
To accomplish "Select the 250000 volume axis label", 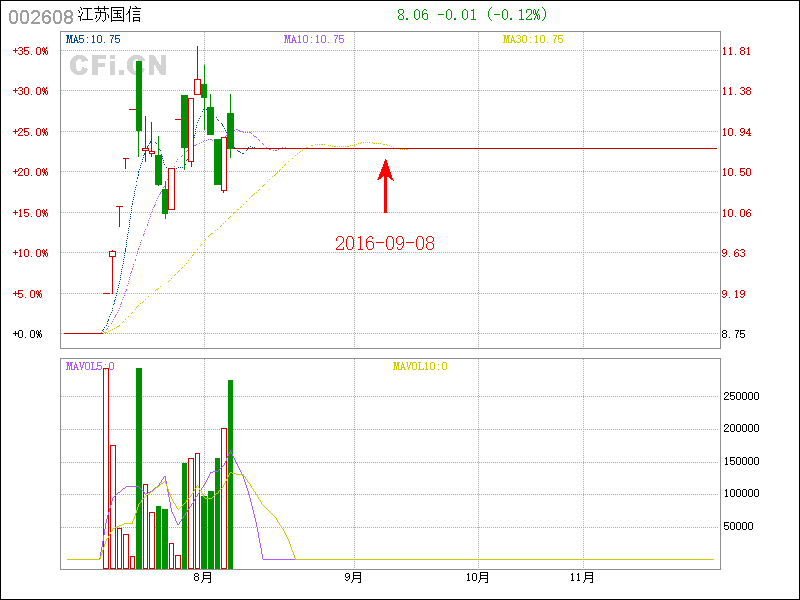I will 741,396.
